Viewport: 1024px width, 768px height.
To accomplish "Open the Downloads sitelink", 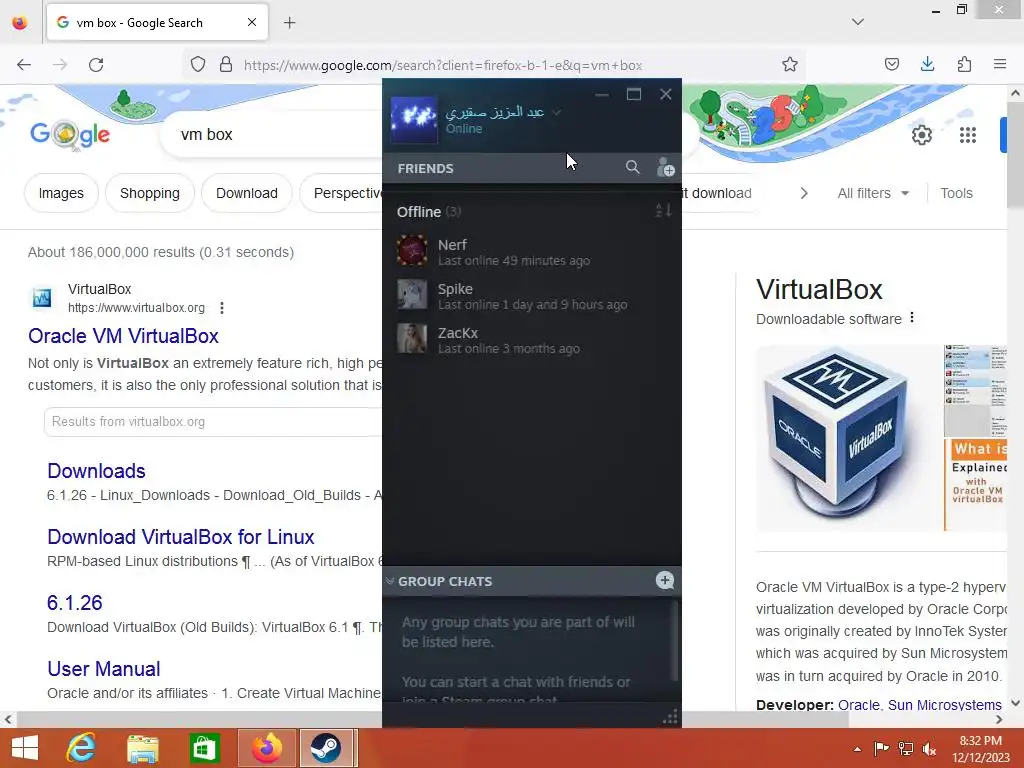I will 96,471.
